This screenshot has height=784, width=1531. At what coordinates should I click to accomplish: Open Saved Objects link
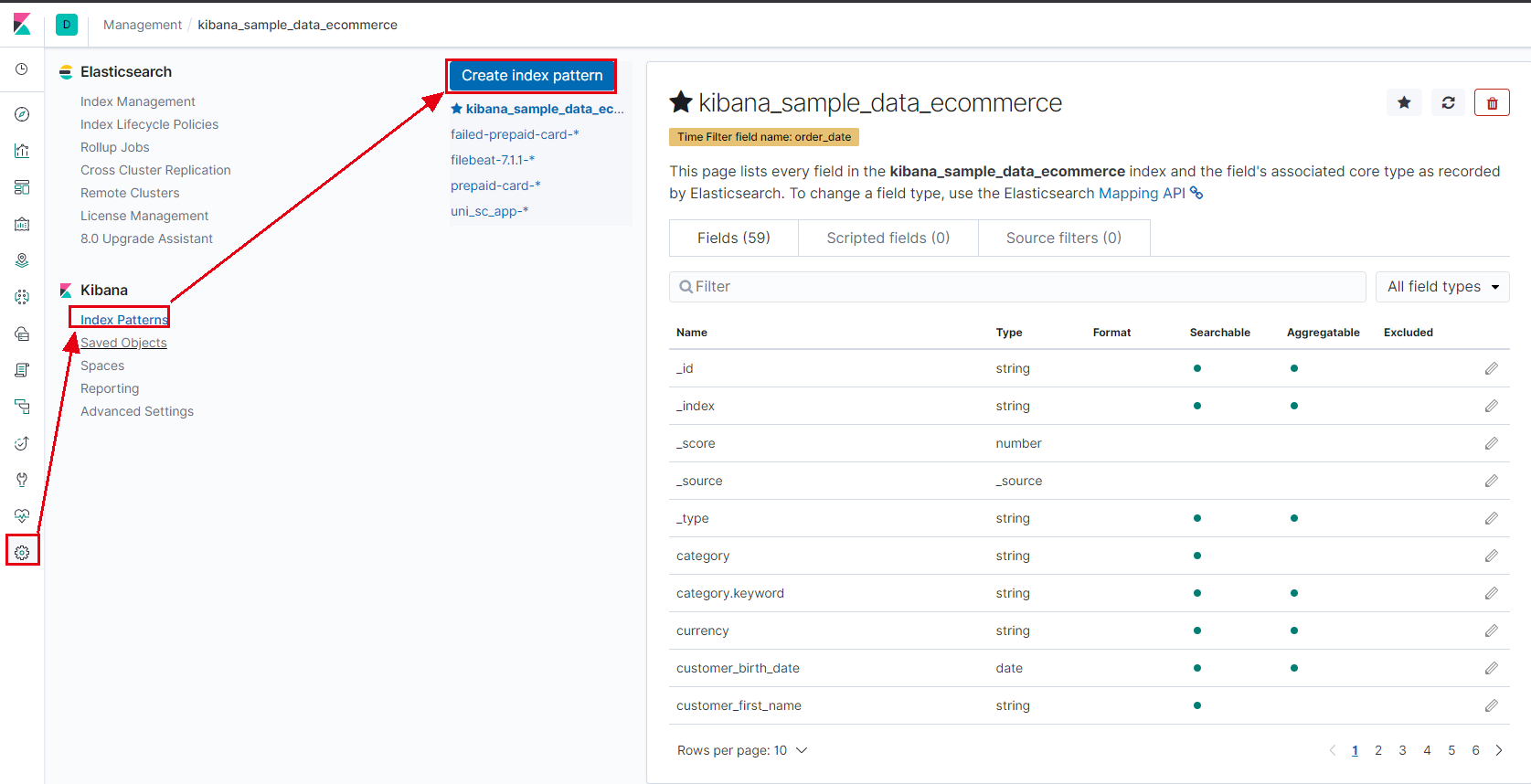(x=123, y=343)
